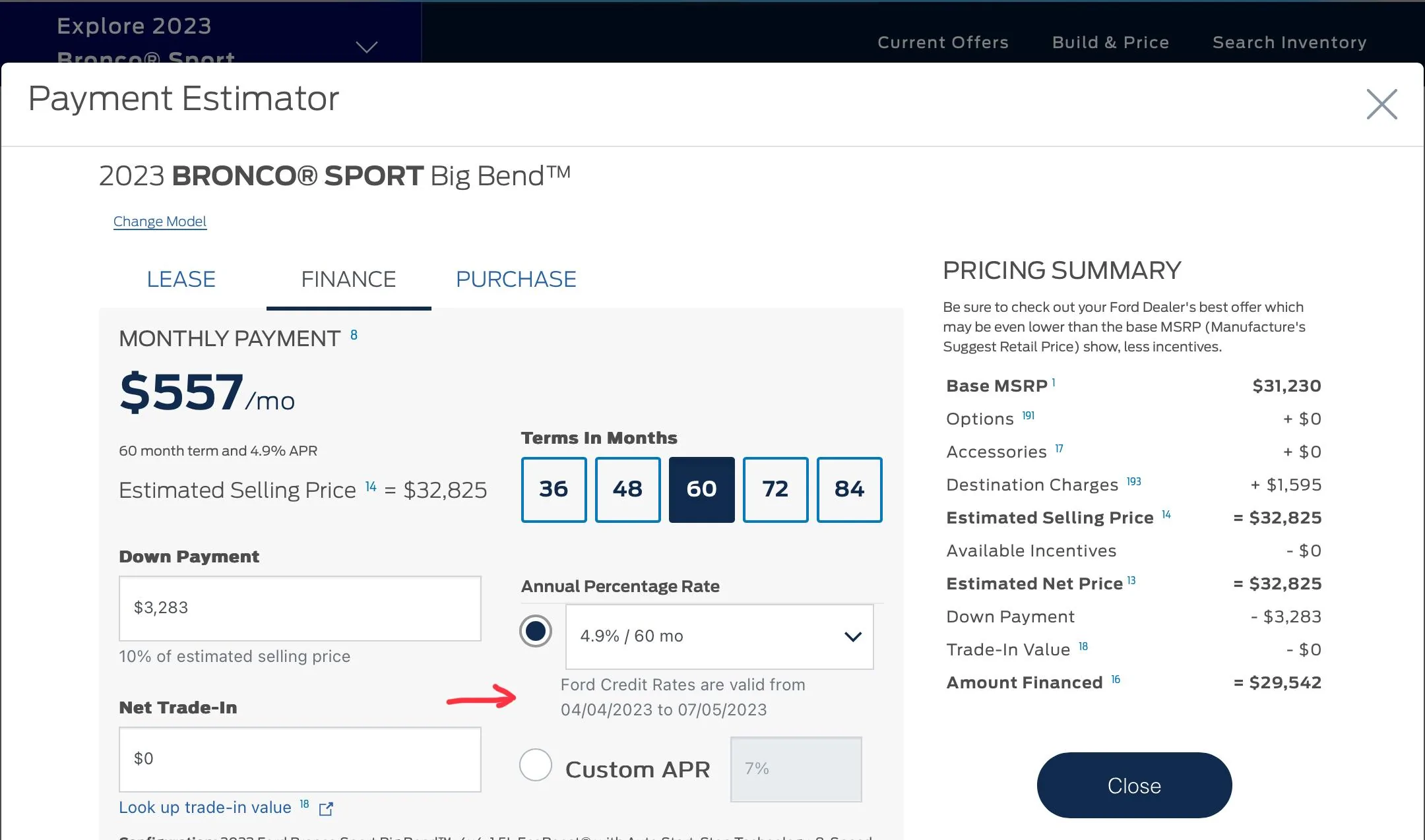Screen dimensions: 1425x840
Task: Choose the 60 month term
Action: (701, 489)
